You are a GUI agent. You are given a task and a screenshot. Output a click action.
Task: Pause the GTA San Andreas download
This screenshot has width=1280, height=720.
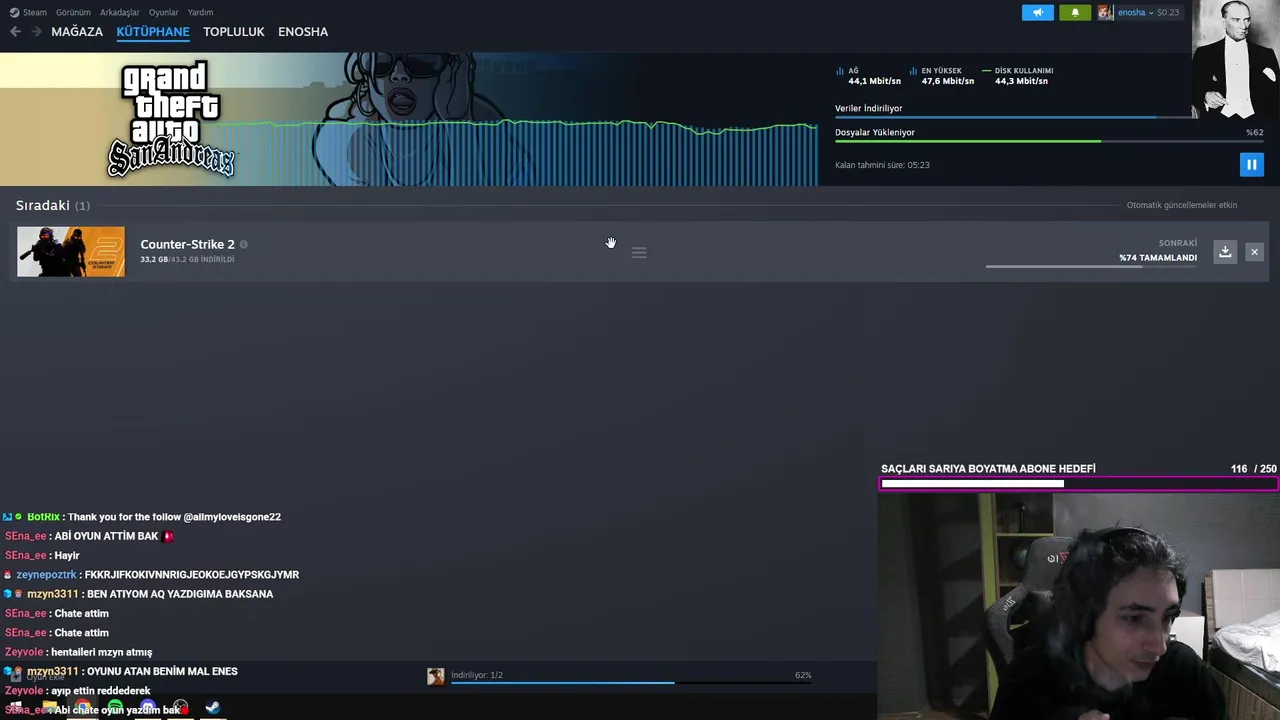coord(1251,164)
